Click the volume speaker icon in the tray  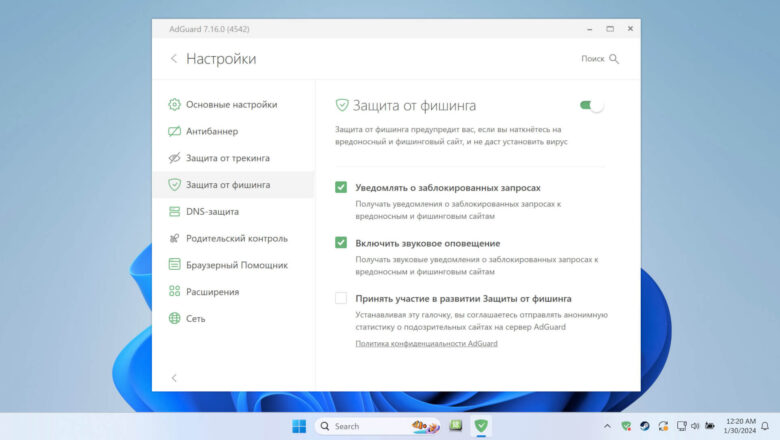pos(695,426)
